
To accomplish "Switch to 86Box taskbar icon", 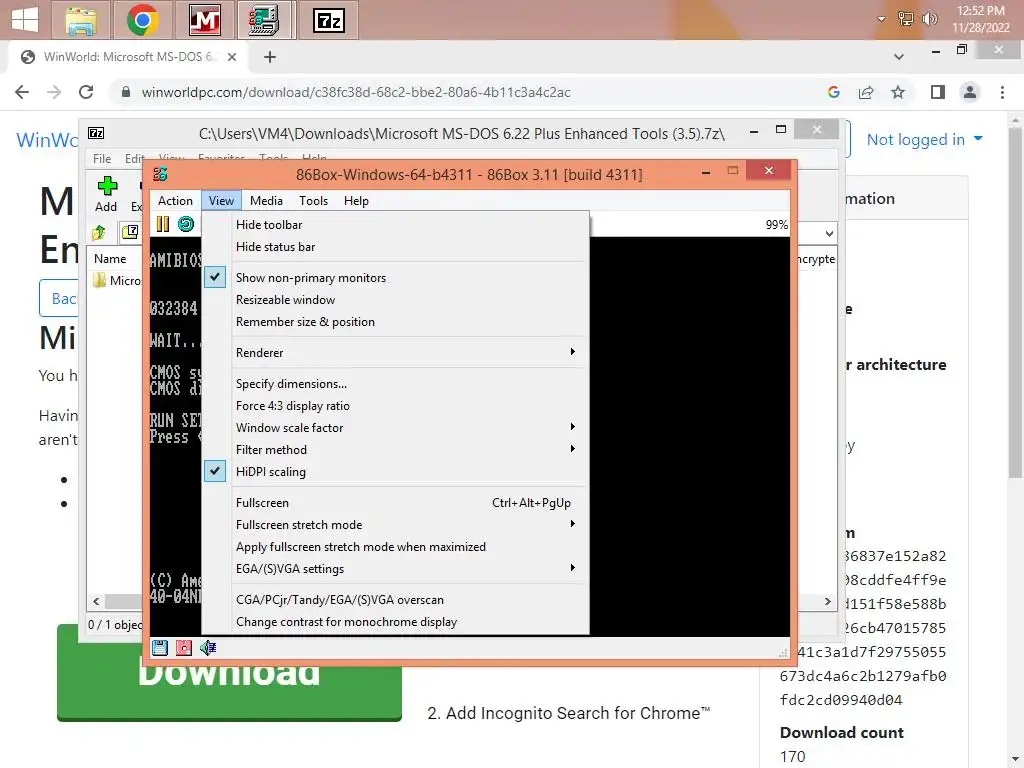I will [x=266, y=20].
